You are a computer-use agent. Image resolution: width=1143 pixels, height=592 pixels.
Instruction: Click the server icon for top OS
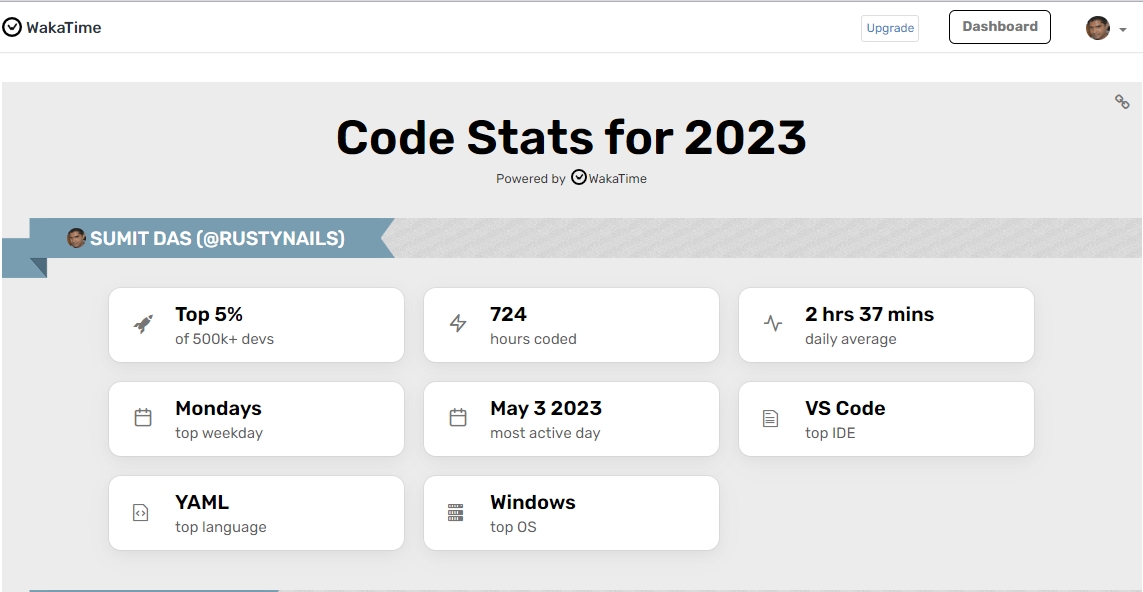[x=456, y=513]
